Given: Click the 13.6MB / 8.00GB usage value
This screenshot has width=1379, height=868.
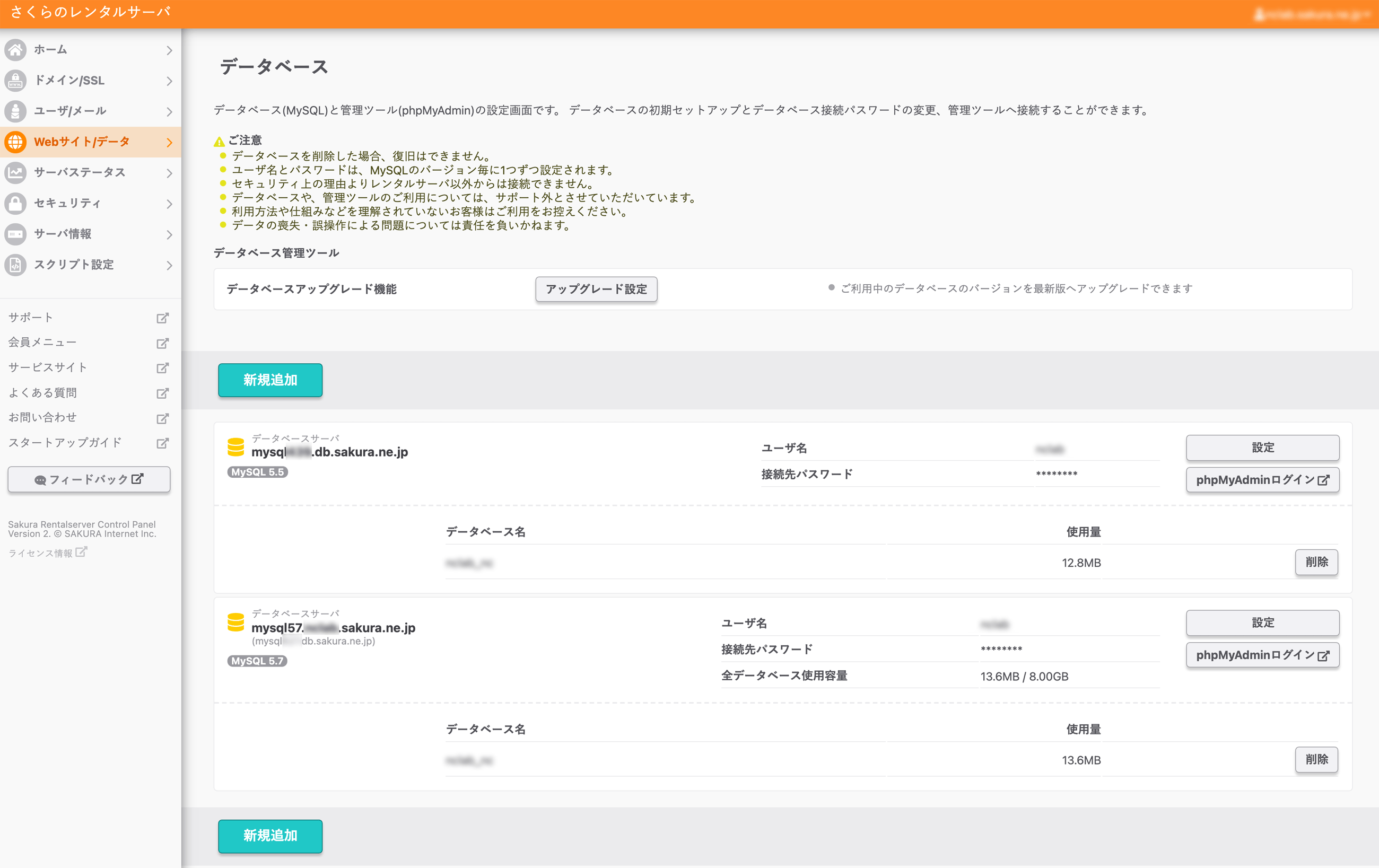Looking at the screenshot, I should (x=1024, y=676).
